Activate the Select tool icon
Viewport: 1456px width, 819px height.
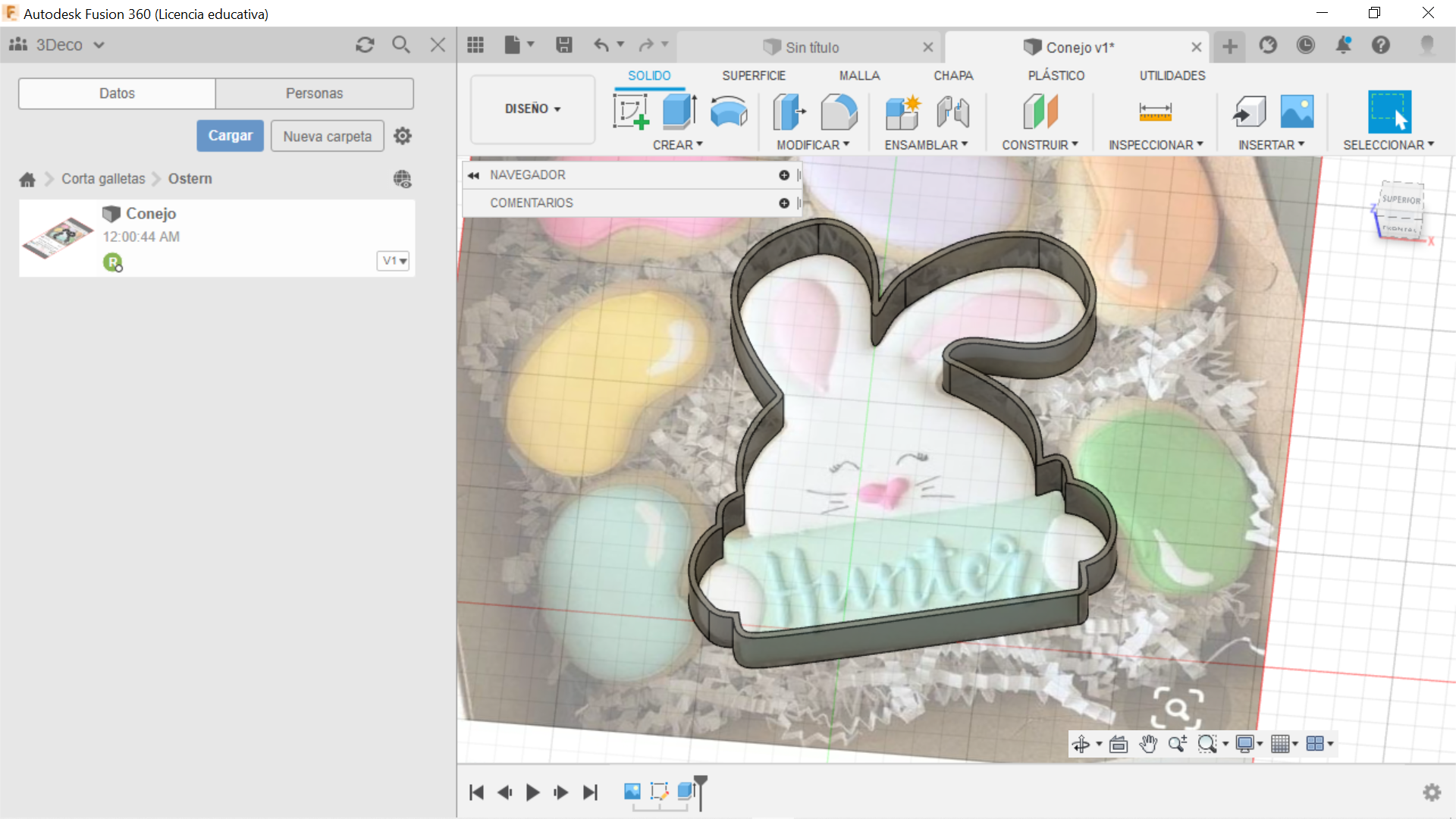click(x=1389, y=111)
